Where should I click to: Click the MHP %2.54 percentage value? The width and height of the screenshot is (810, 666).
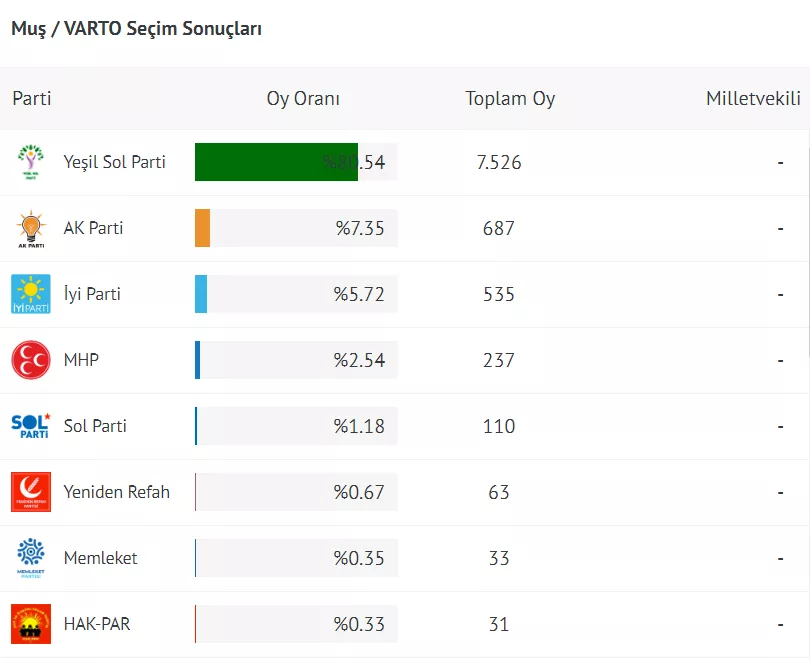pyautogui.click(x=359, y=360)
